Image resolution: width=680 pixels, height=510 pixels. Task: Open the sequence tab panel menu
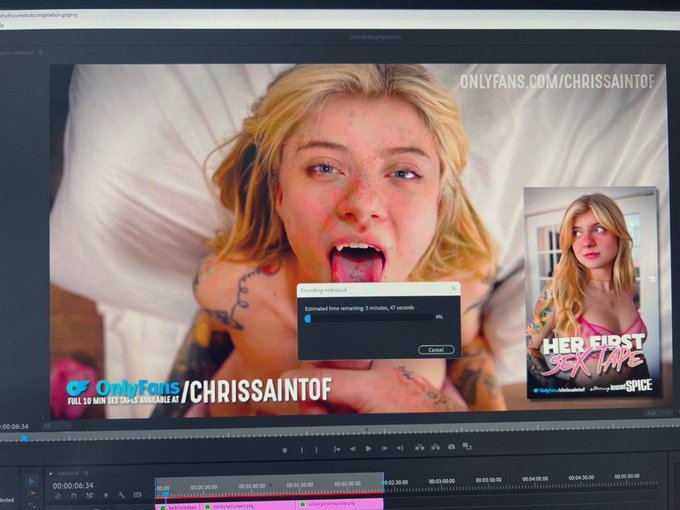(86, 473)
